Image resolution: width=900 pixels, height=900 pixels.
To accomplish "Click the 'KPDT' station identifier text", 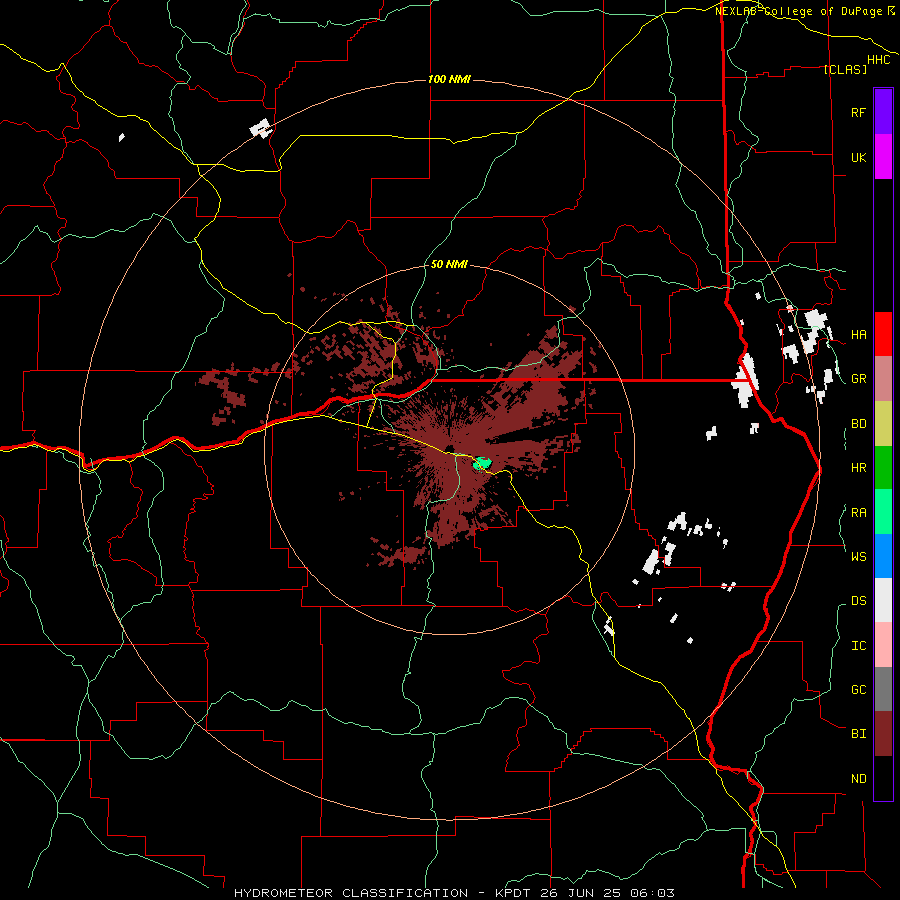I will (514, 893).
